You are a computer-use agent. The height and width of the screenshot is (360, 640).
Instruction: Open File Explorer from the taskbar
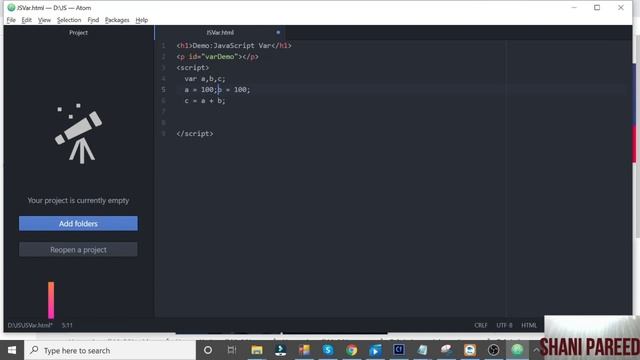pos(257,350)
